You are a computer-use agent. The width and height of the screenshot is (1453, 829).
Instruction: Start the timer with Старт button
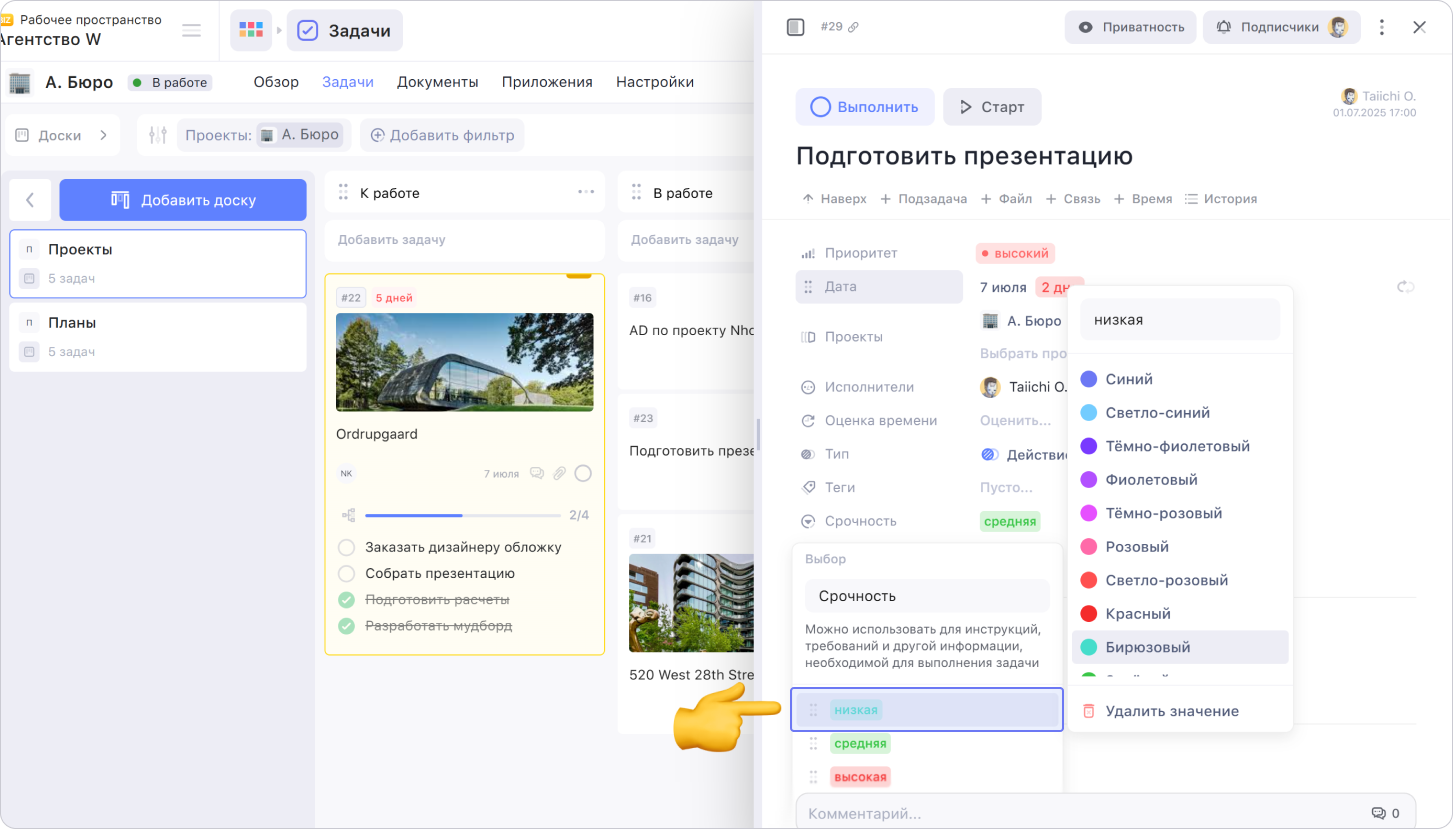[992, 107]
